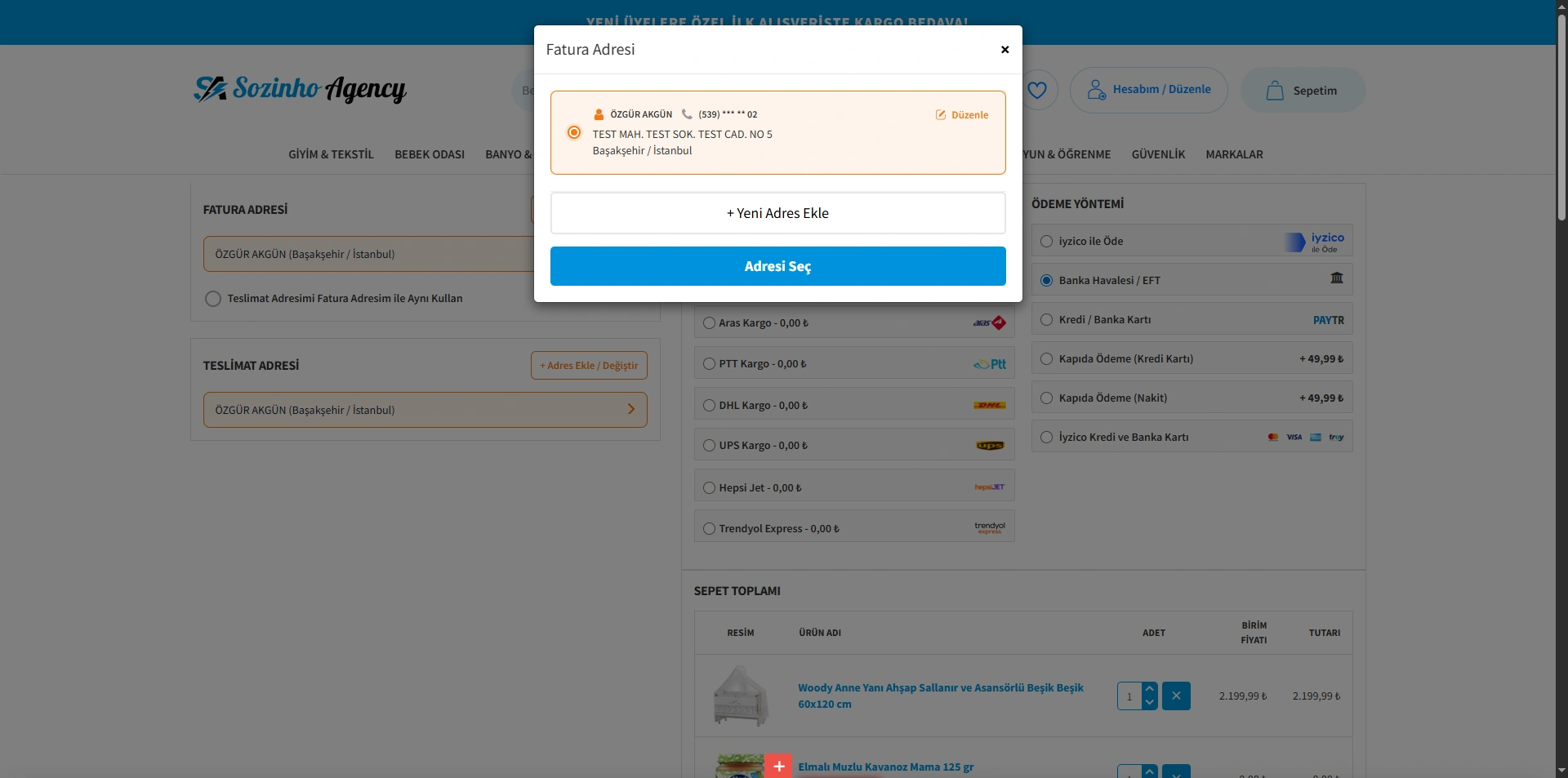This screenshot has height=778, width=1568.
Task: Choose PTT Kargo shipping option
Action: pyautogui.click(x=709, y=364)
